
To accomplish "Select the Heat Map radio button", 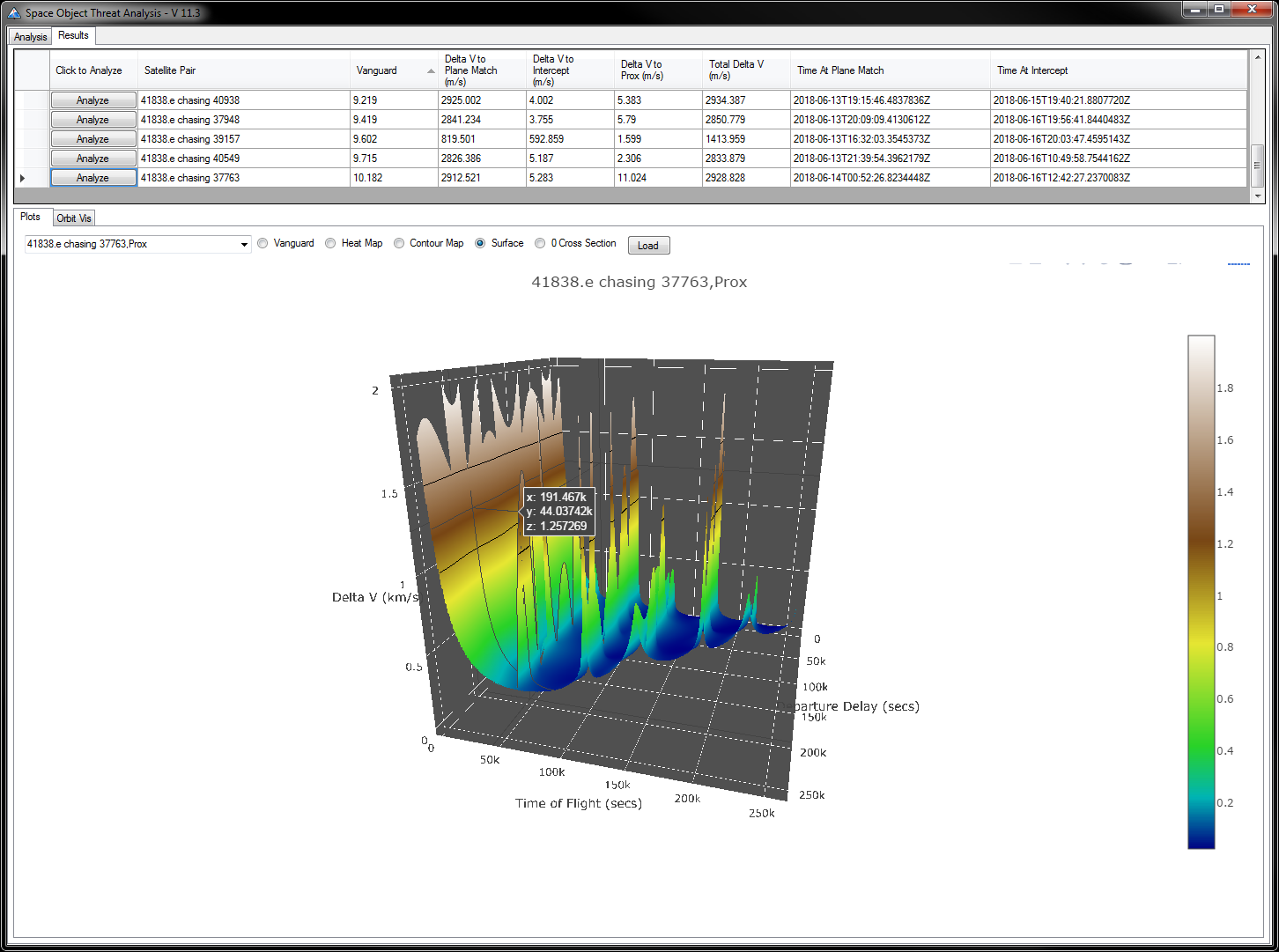I will [330, 244].
